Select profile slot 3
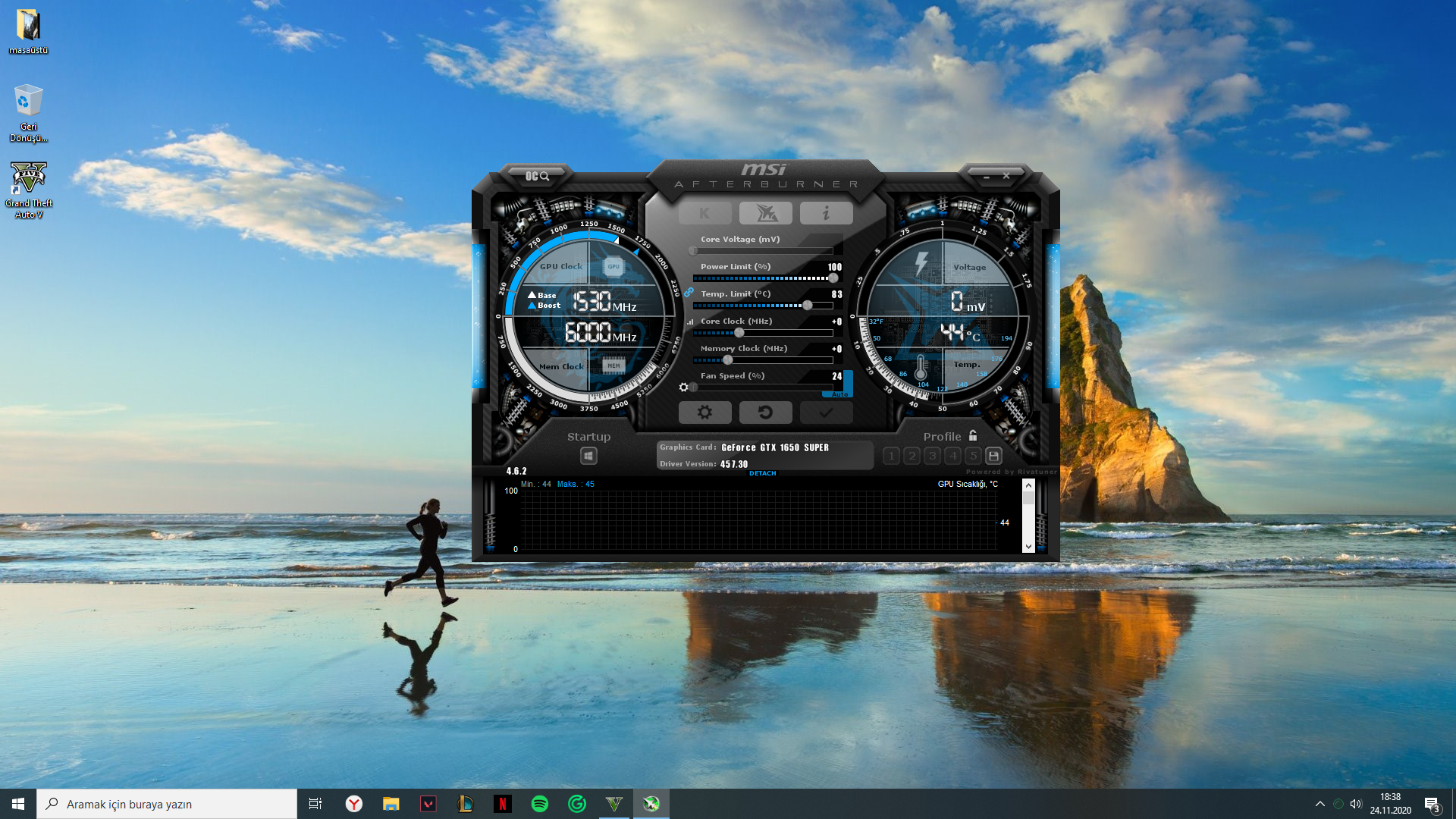Screen dimensions: 1456x819 pyautogui.click(x=933, y=456)
